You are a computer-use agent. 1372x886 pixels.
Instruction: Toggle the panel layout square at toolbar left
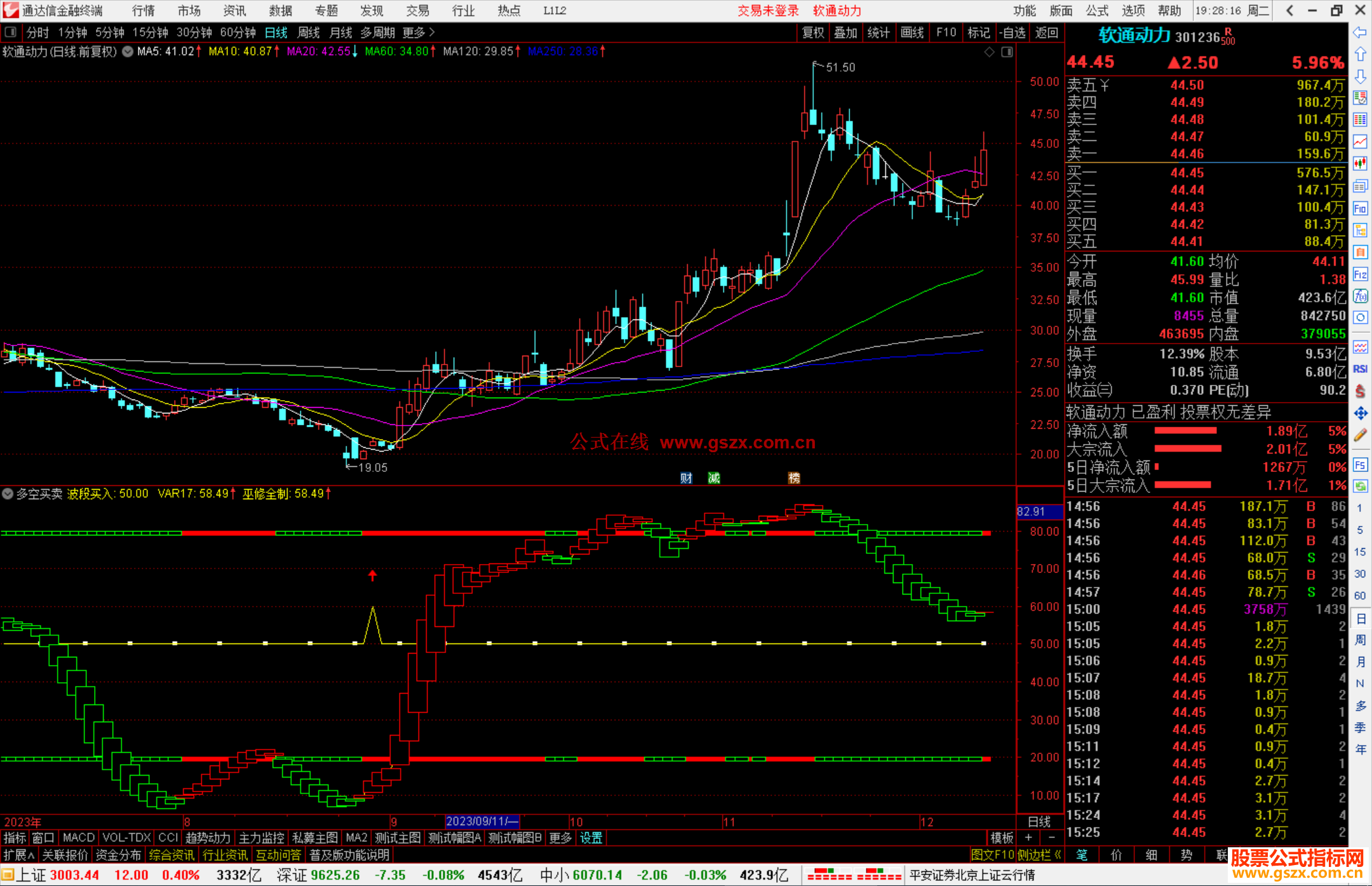[11, 32]
